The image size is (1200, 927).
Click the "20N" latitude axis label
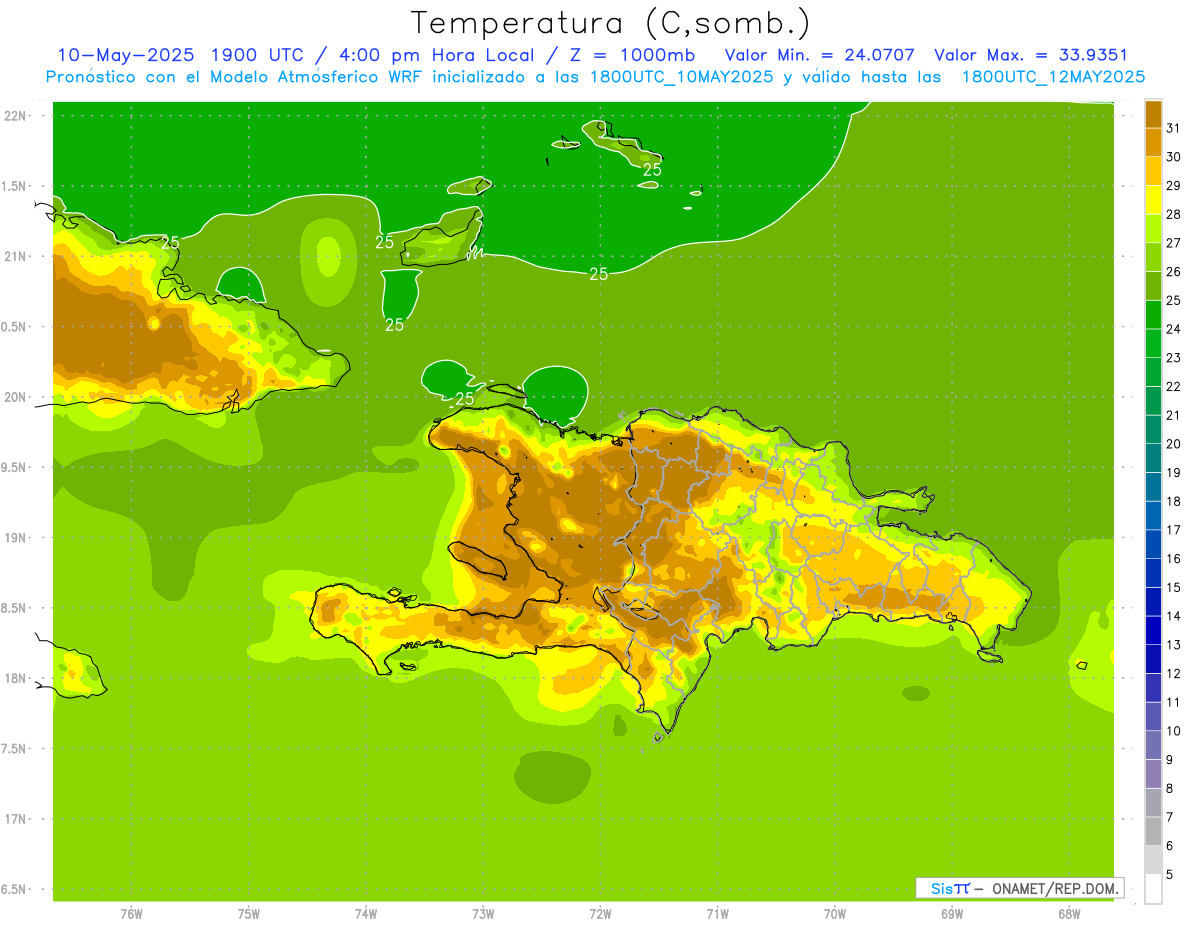click(x=17, y=397)
